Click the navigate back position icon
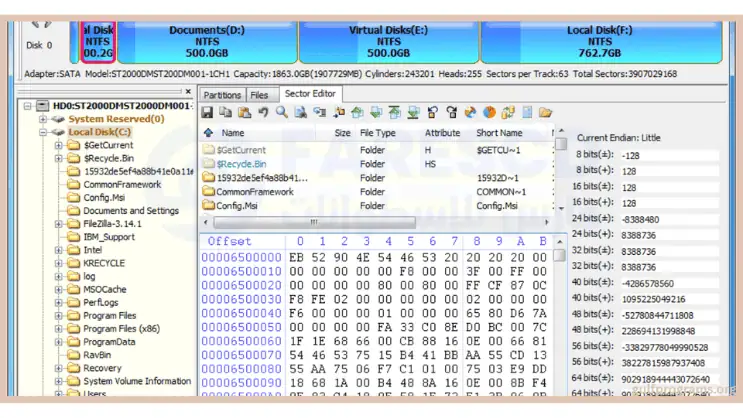This screenshot has height=418, width=743. [433, 112]
